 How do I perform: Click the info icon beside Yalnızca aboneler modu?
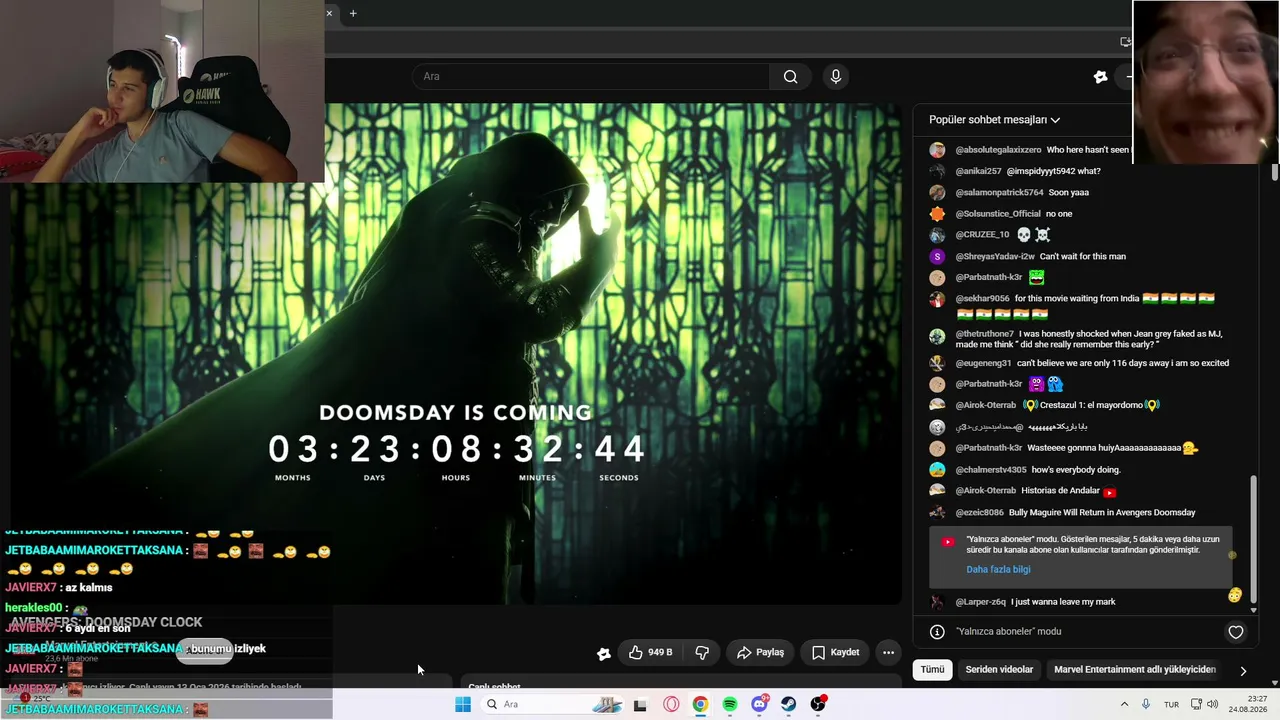click(x=937, y=632)
